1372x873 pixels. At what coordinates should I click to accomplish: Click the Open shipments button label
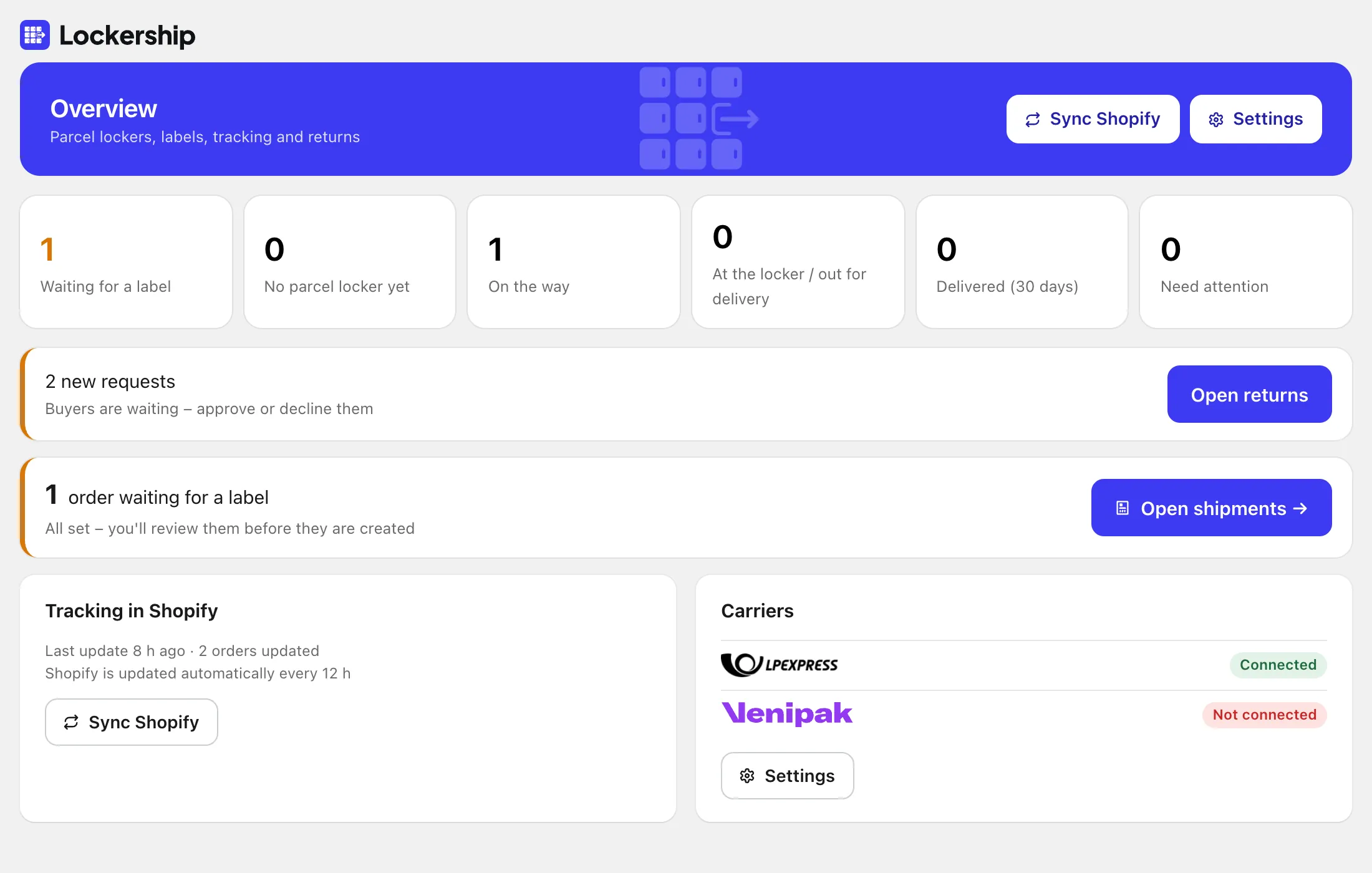(x=1214, y=509)
